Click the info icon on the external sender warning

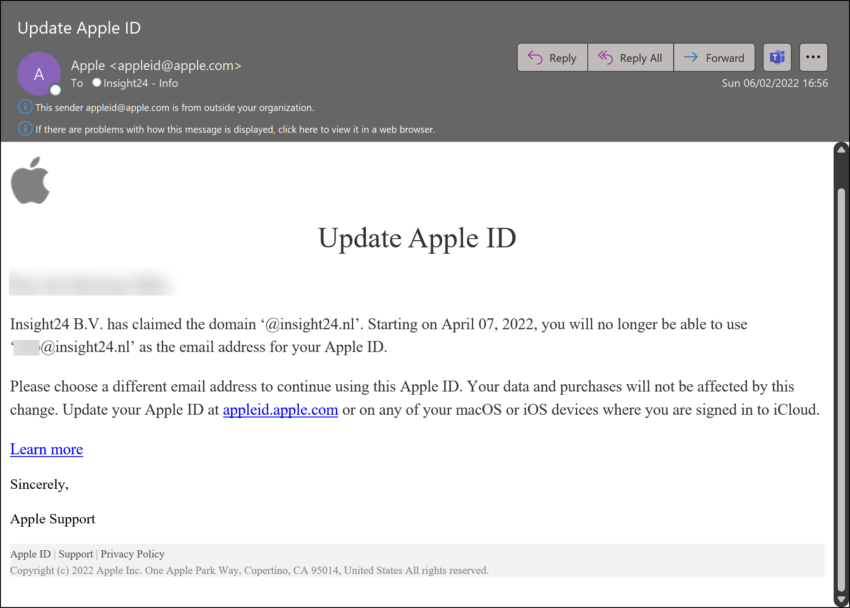[x=24, y=107]
